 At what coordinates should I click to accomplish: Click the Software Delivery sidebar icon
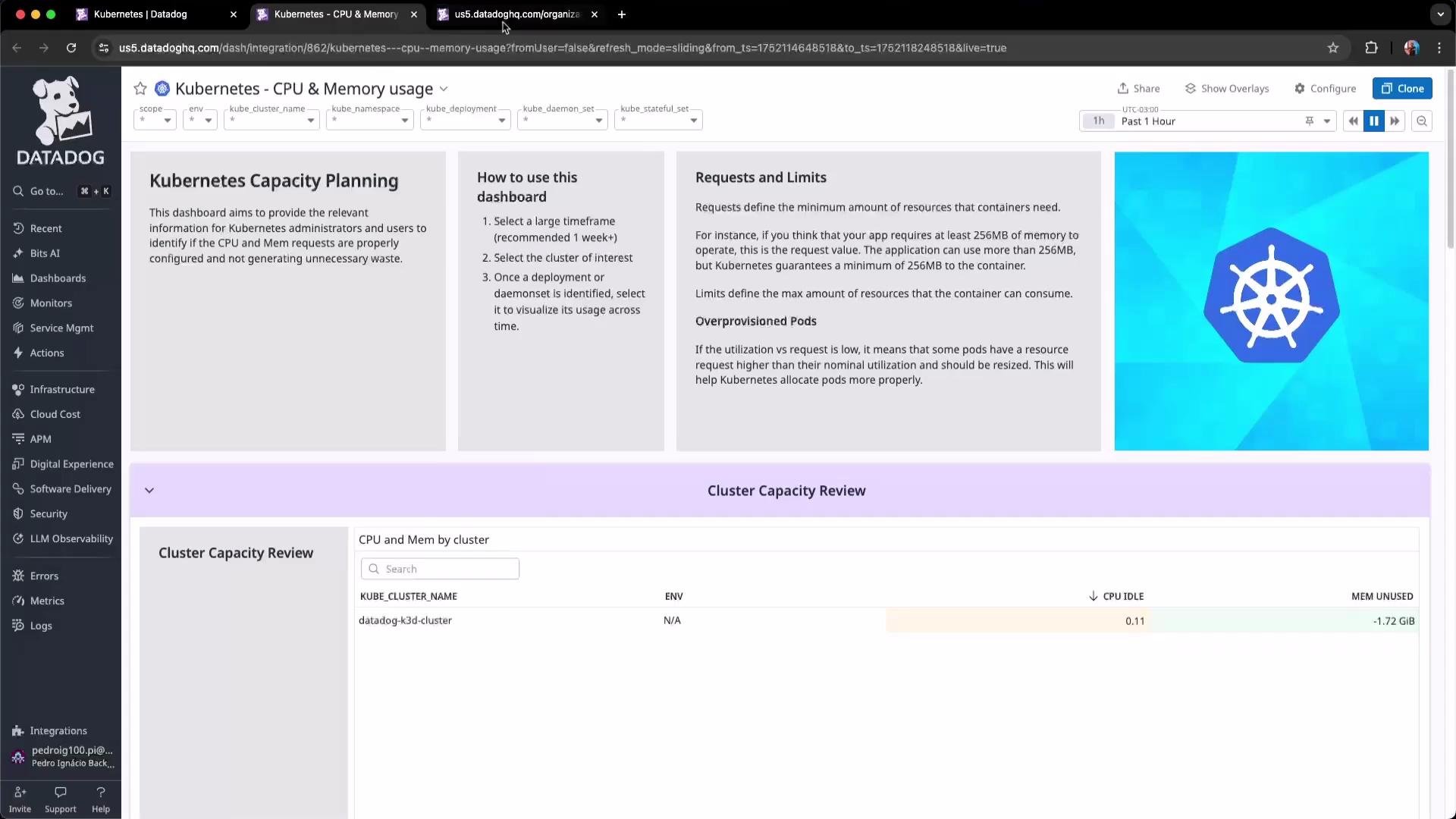click(x=18, y=489)
